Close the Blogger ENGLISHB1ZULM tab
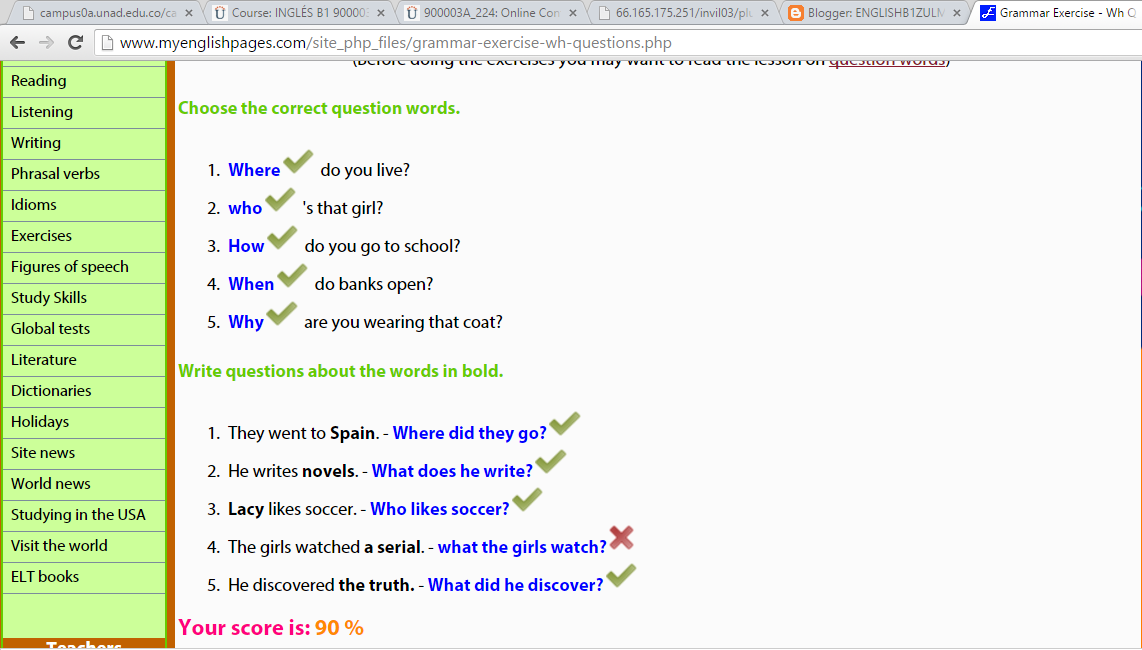 (x=957, y=13)
